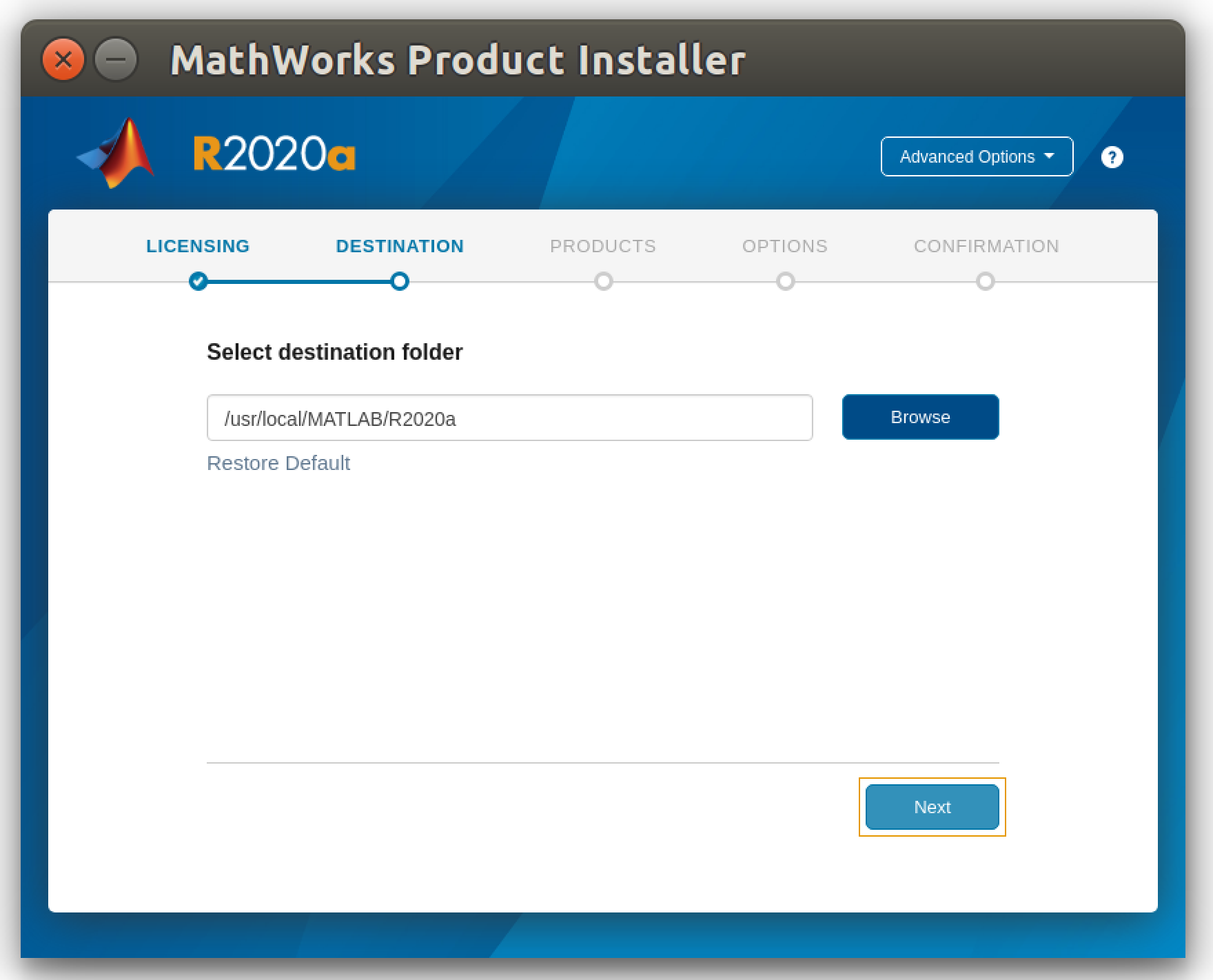Click the Restore Default link
This screenshot has height=980, width=1213.
(278, 463)
